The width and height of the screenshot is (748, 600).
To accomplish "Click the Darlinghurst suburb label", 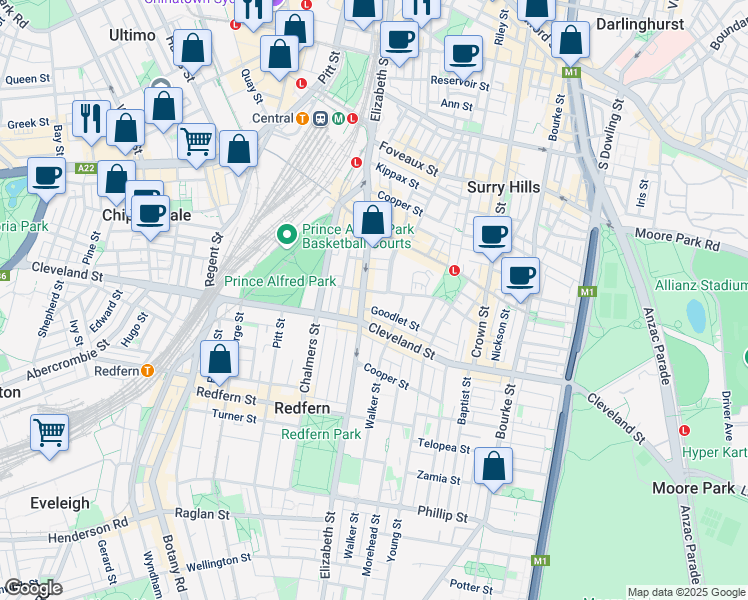I will point(640,24).
